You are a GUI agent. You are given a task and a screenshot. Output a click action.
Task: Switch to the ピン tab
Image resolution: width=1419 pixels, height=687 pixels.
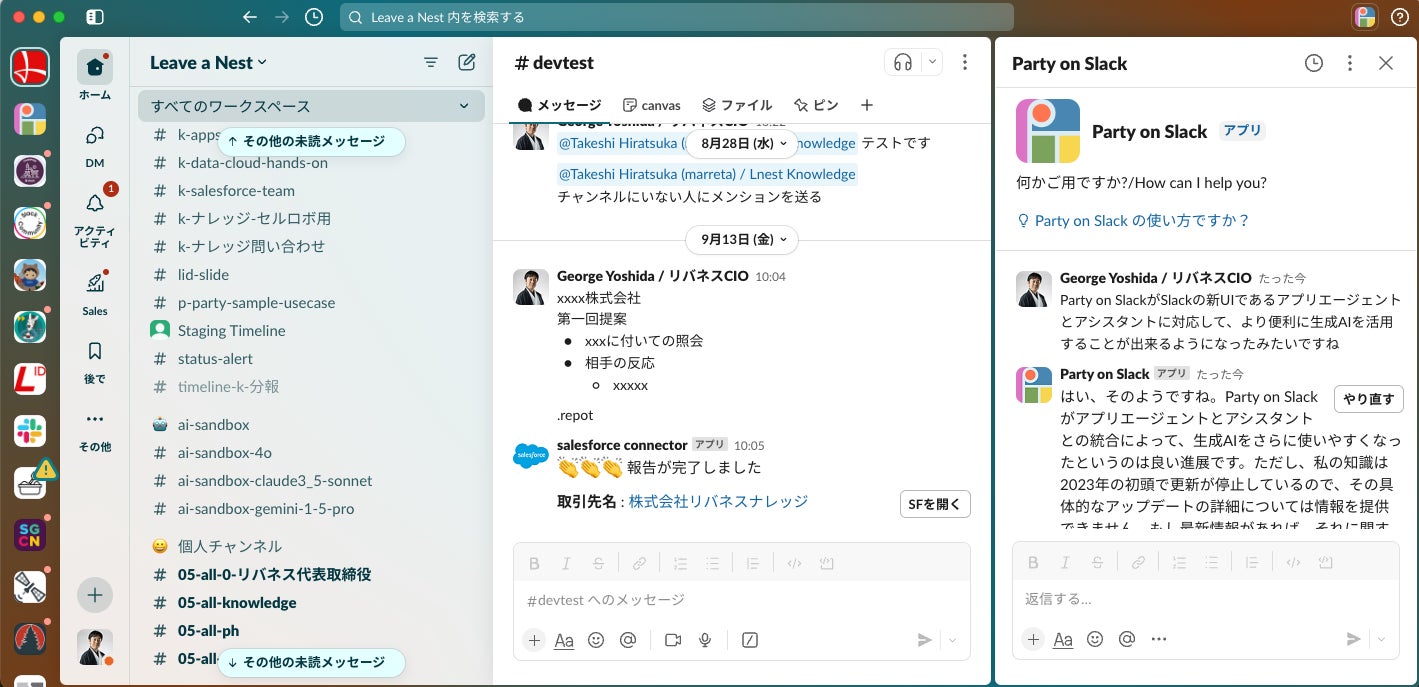coord(816,105)
